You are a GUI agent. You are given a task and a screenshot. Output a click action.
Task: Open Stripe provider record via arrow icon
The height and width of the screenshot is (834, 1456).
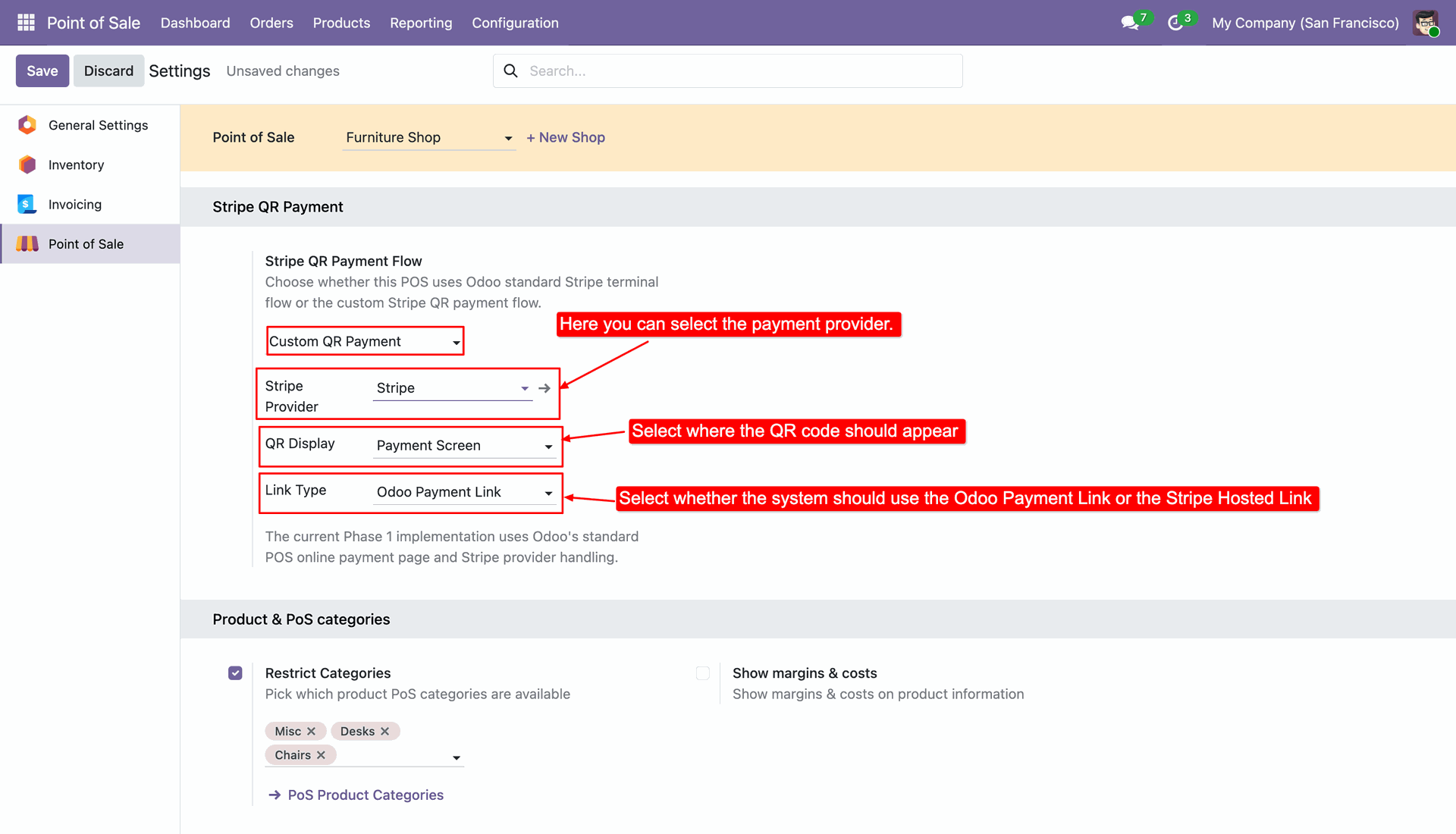[544, 388]
